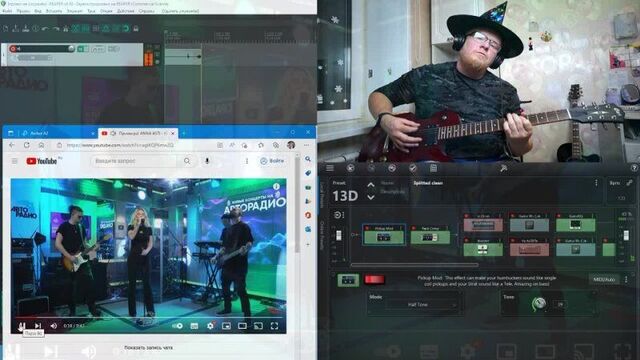
Task: Open the Local Presets side tab
Action: (x=322, y=194)
